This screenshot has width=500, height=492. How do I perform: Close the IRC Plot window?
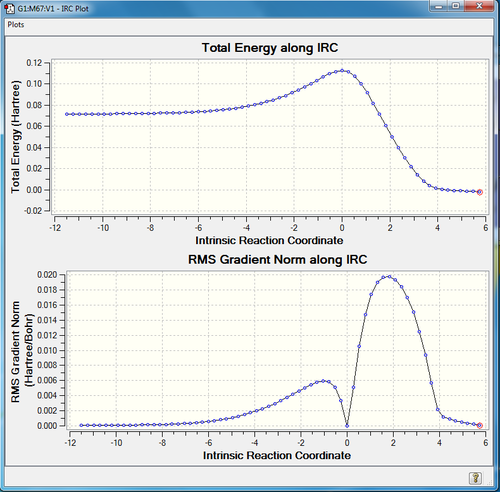(479, 6)
